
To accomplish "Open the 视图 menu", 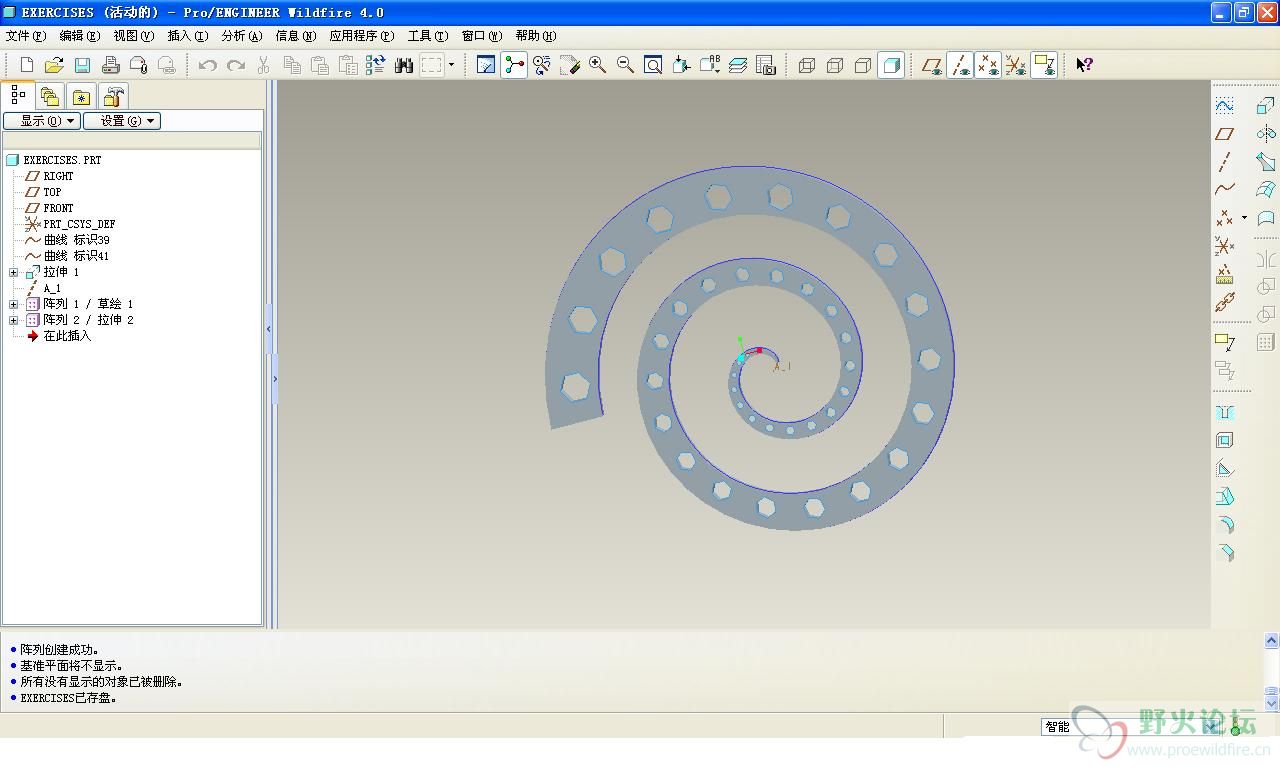I will (x=134, y=36).
